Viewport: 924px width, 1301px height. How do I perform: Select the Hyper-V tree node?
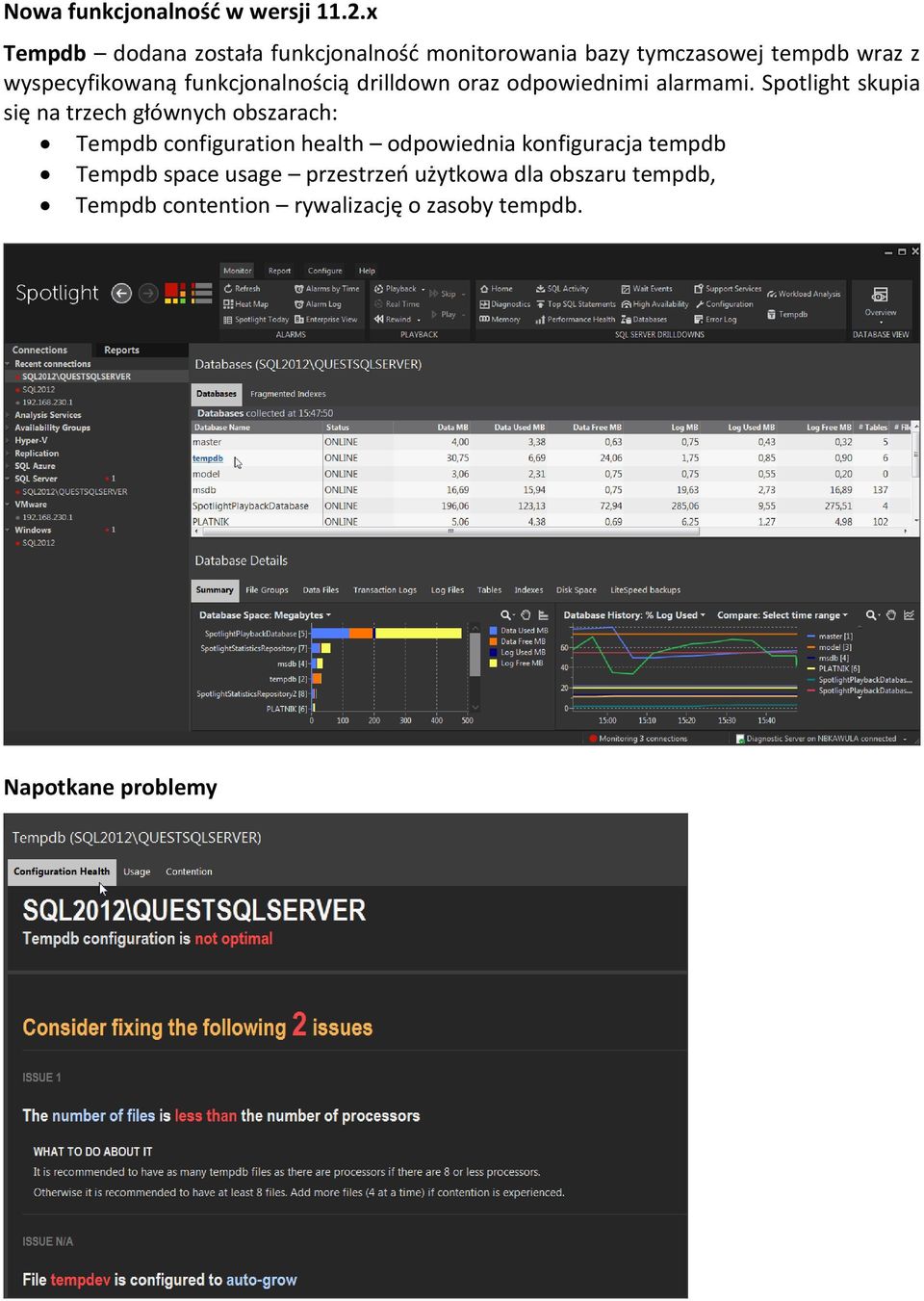pyautogui.click(x=31, y=440)
